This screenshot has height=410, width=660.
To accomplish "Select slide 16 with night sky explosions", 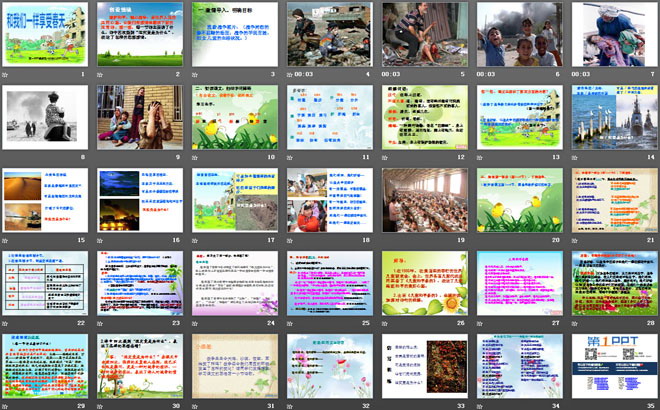I will (x=135, y=200).
